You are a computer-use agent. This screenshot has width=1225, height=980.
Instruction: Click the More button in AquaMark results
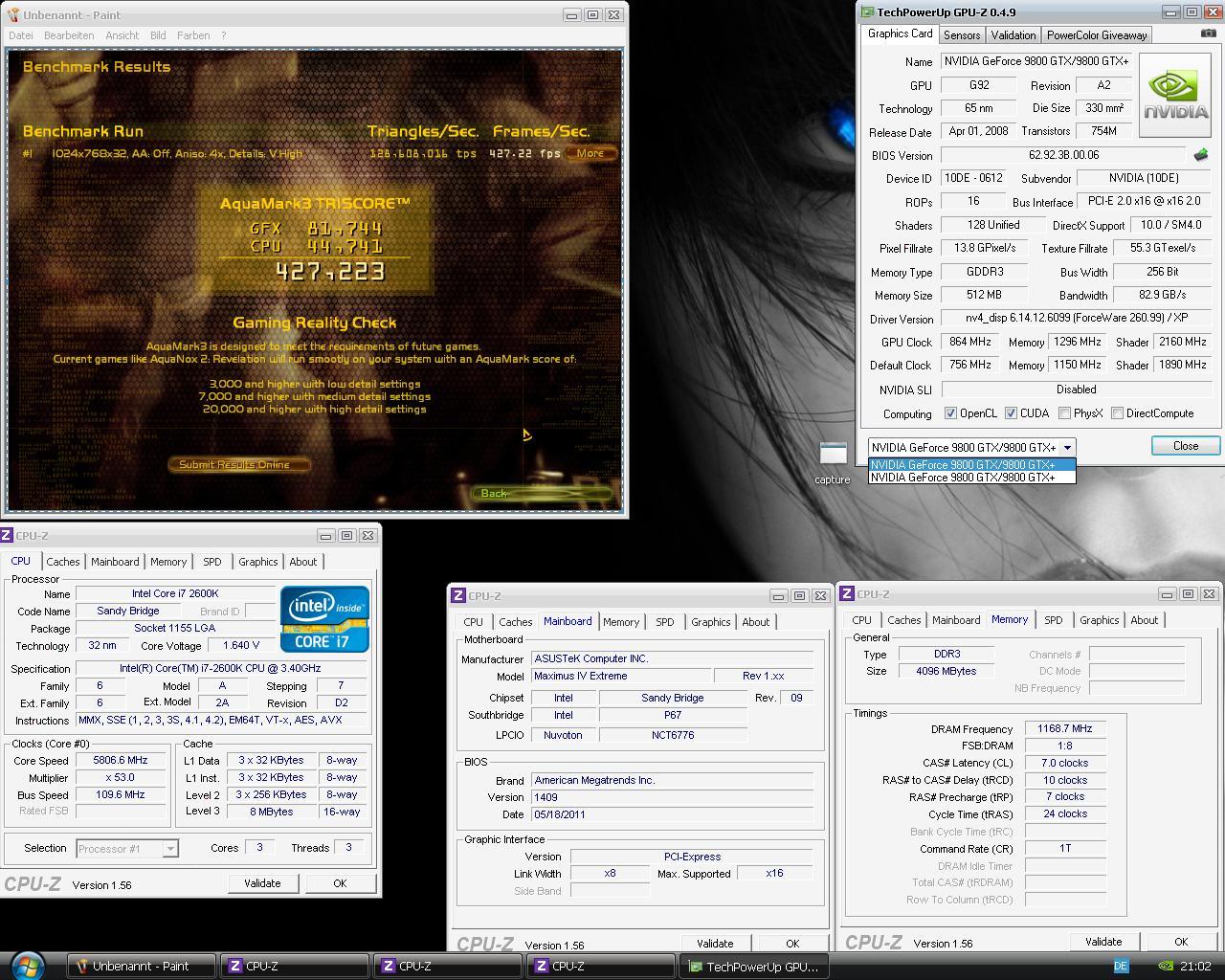point(590,153)
